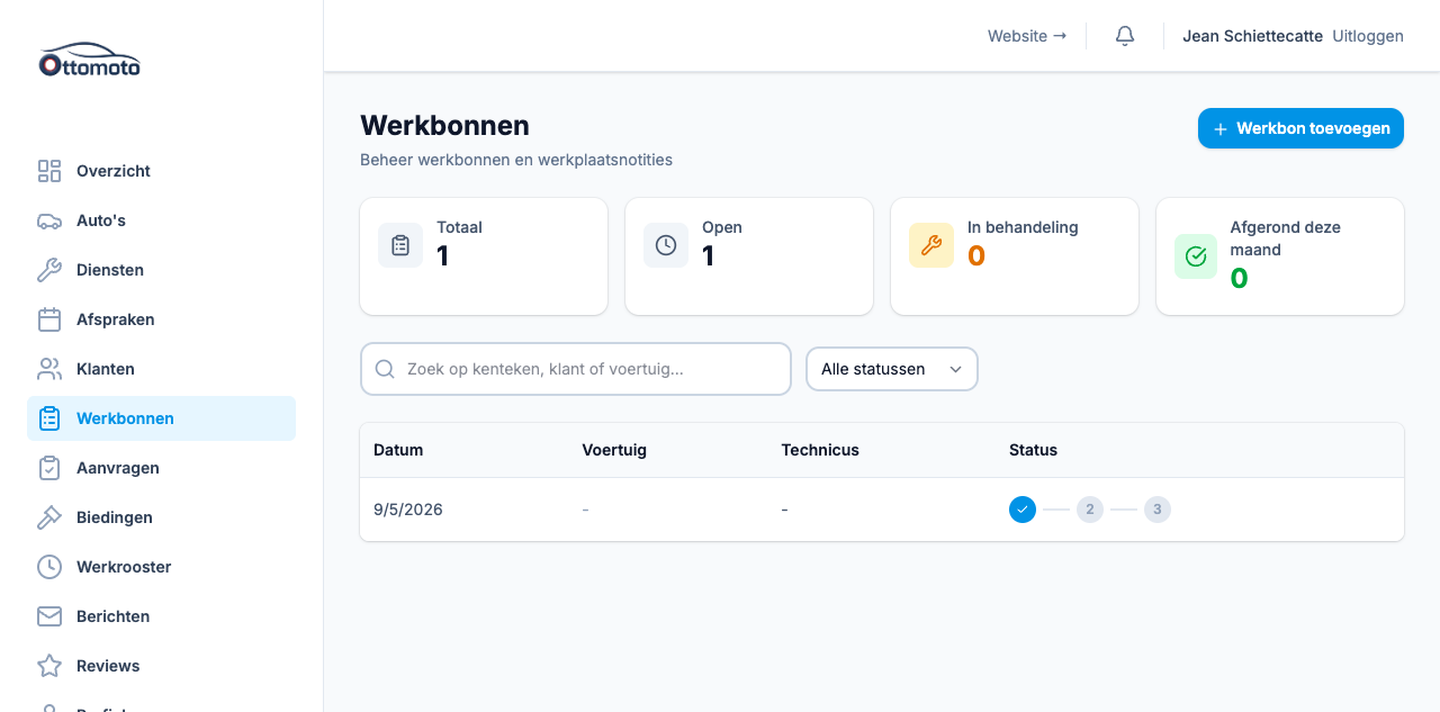Add a new werkbon
Viewport: 1440px width, 712px height.
tap(1301, 129)
